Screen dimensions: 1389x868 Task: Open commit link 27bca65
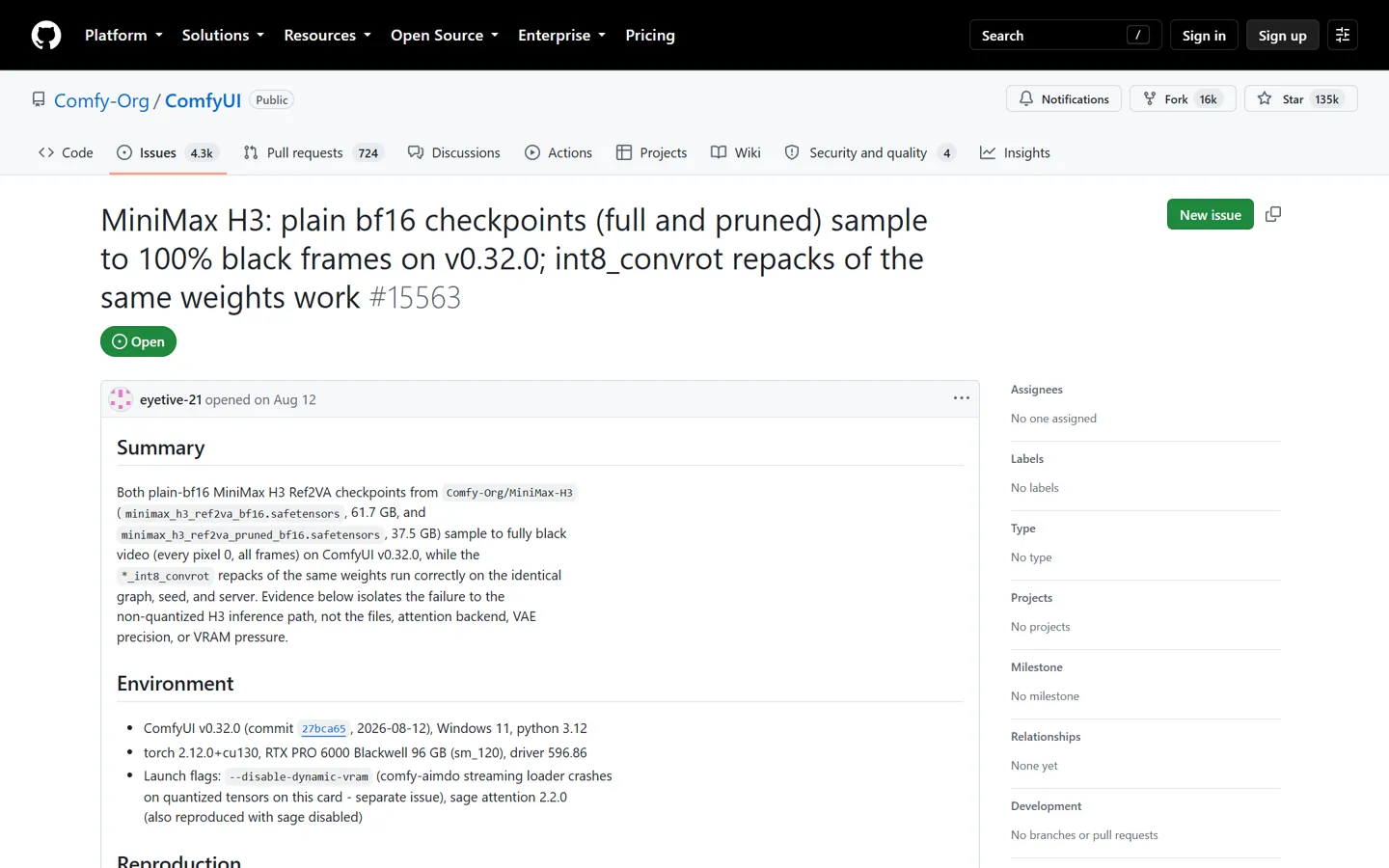[323, 729]
